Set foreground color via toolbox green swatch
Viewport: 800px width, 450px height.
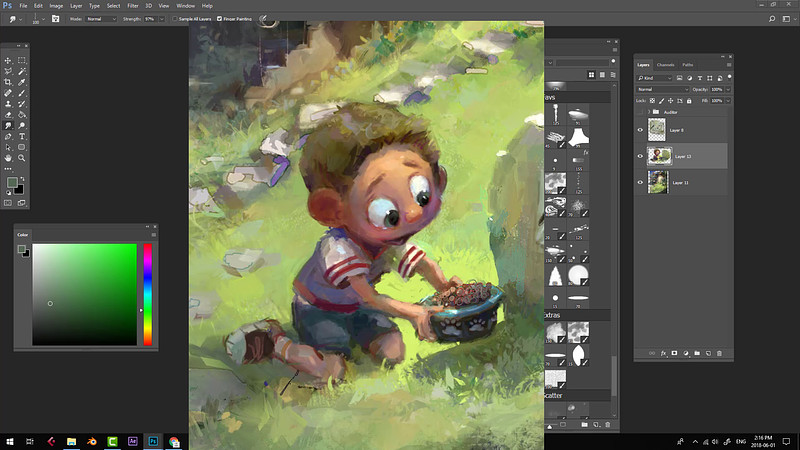point(12,182)
